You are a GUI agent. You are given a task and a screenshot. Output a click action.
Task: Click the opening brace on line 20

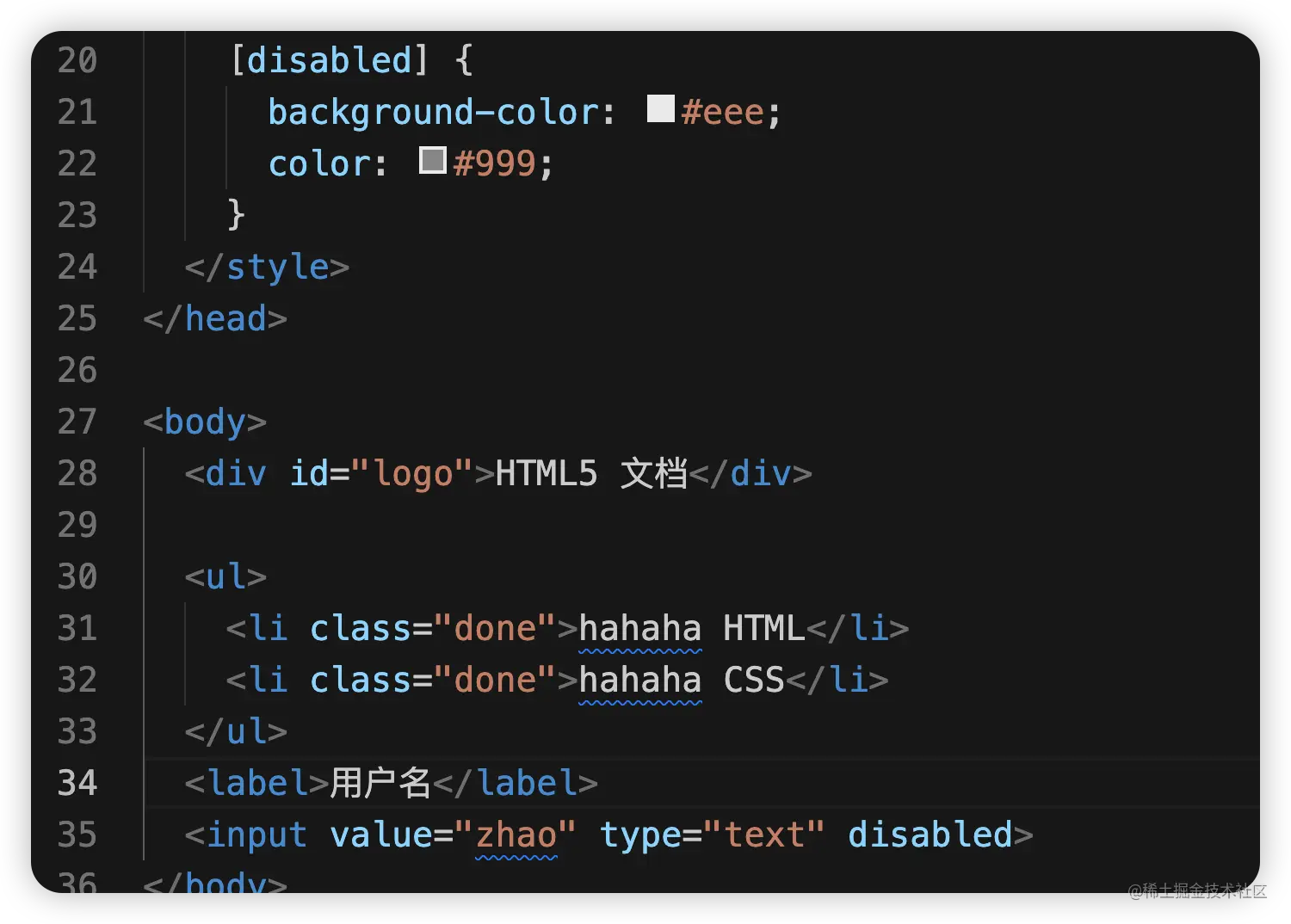coord(464,60)
